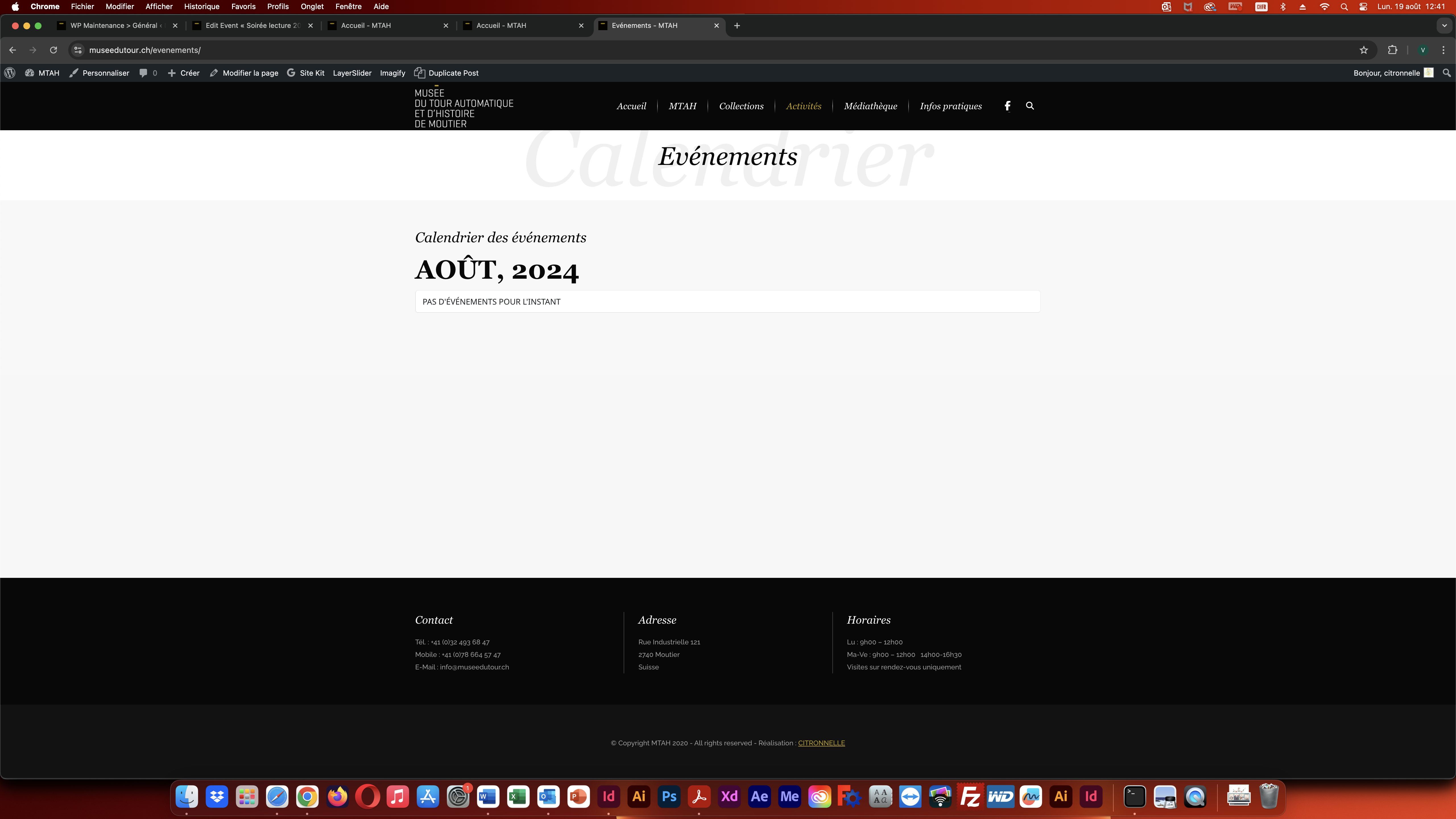Open Spotlight search in the menu bar
Screen dimensions: 1456x819
pos(1344,7)
